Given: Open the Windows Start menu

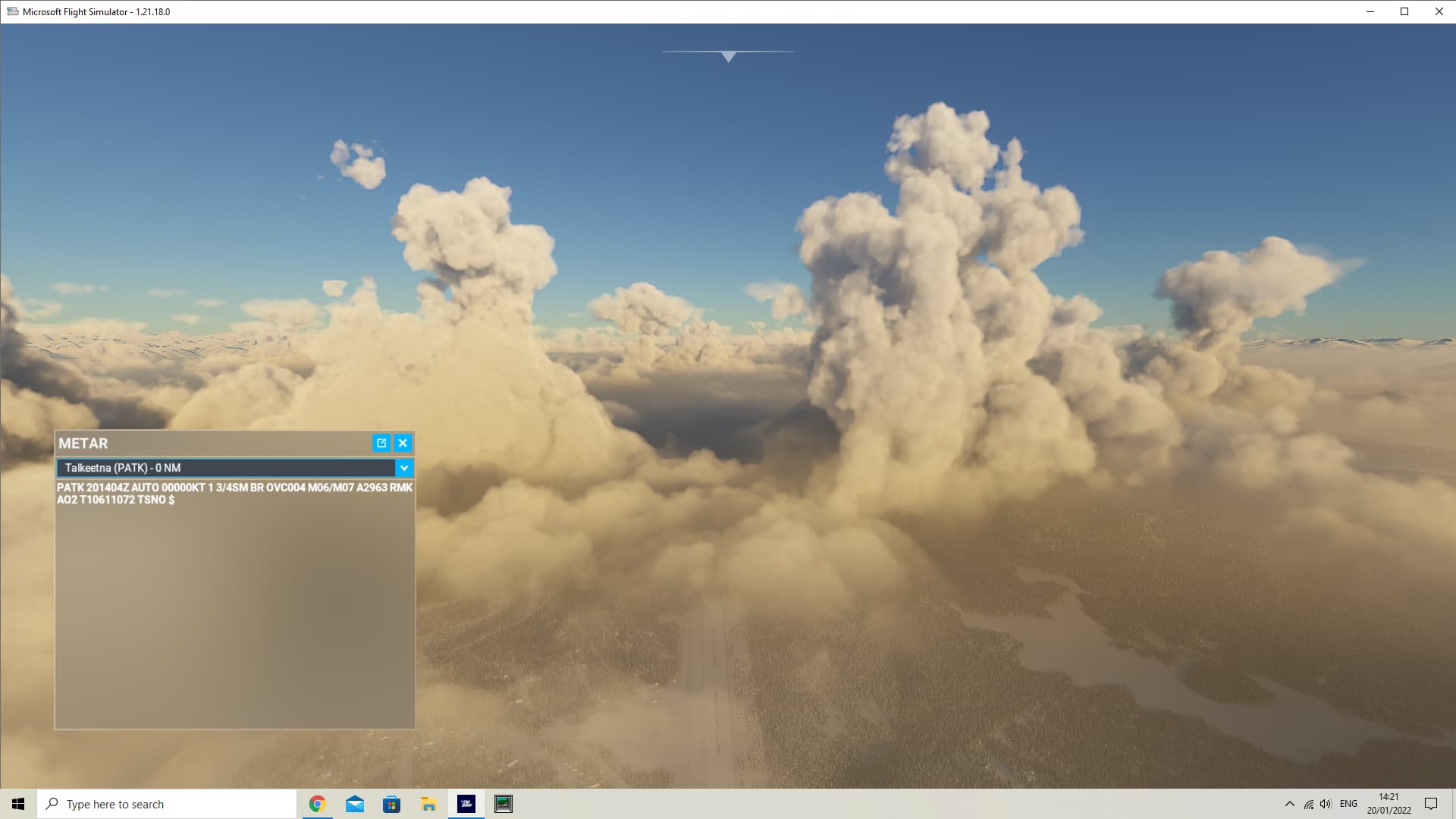Looking at the screenshot, I should pos(18,804).
